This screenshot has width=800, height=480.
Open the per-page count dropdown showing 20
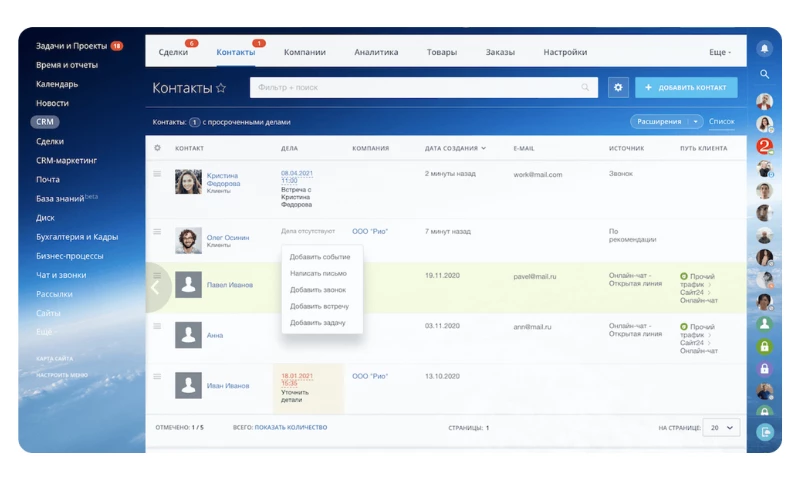(720, 427)
